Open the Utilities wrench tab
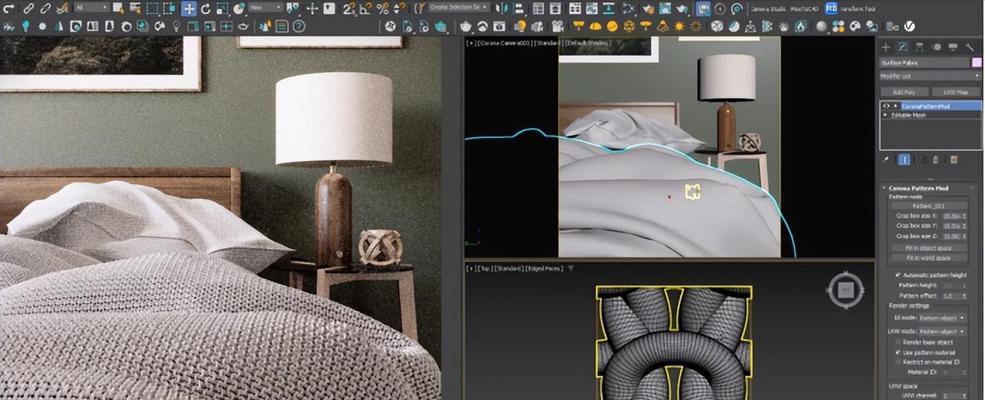 pyautogui.click(x=970, y=47)
